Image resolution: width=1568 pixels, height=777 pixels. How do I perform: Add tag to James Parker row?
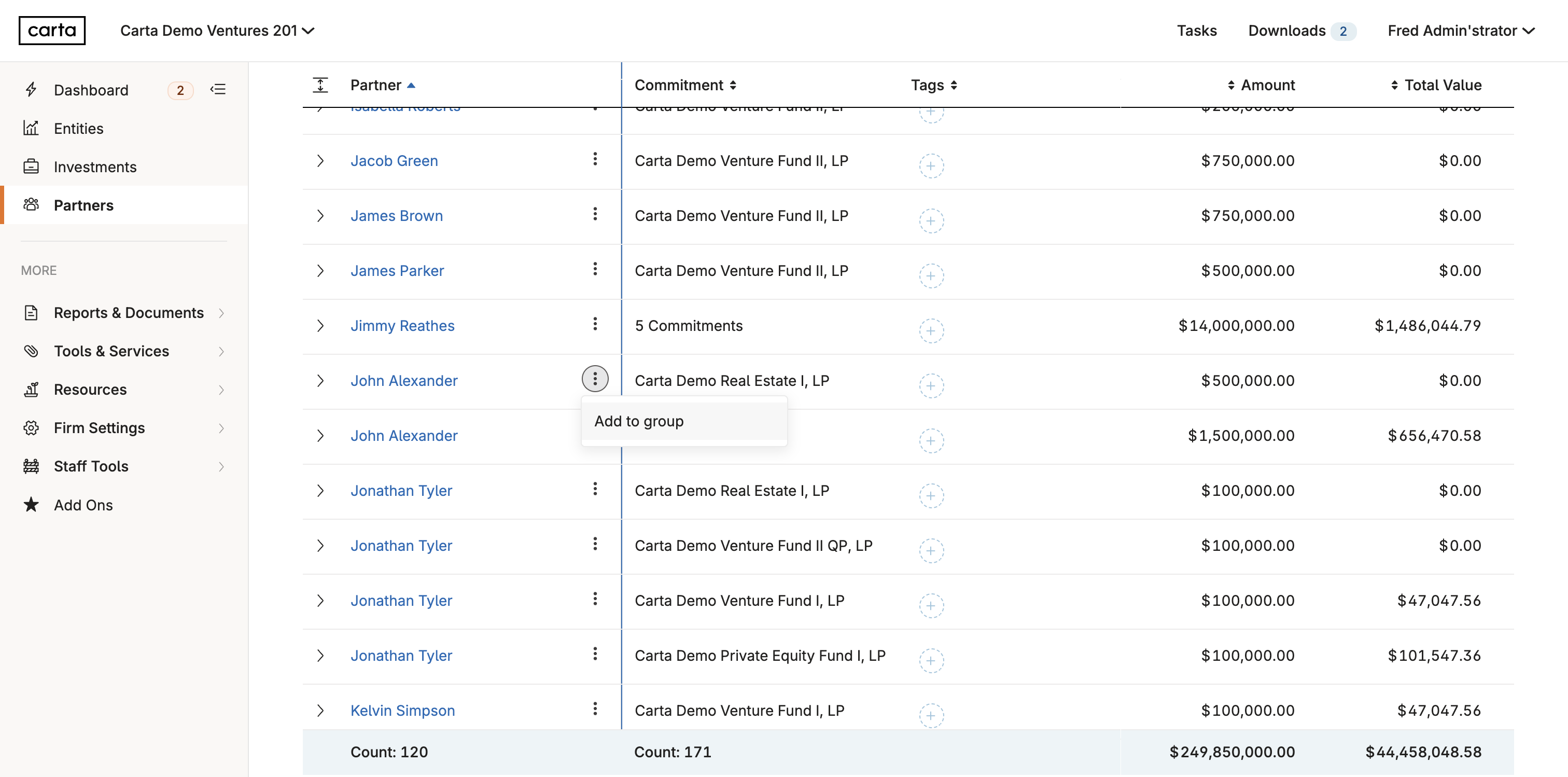(931, 276)
